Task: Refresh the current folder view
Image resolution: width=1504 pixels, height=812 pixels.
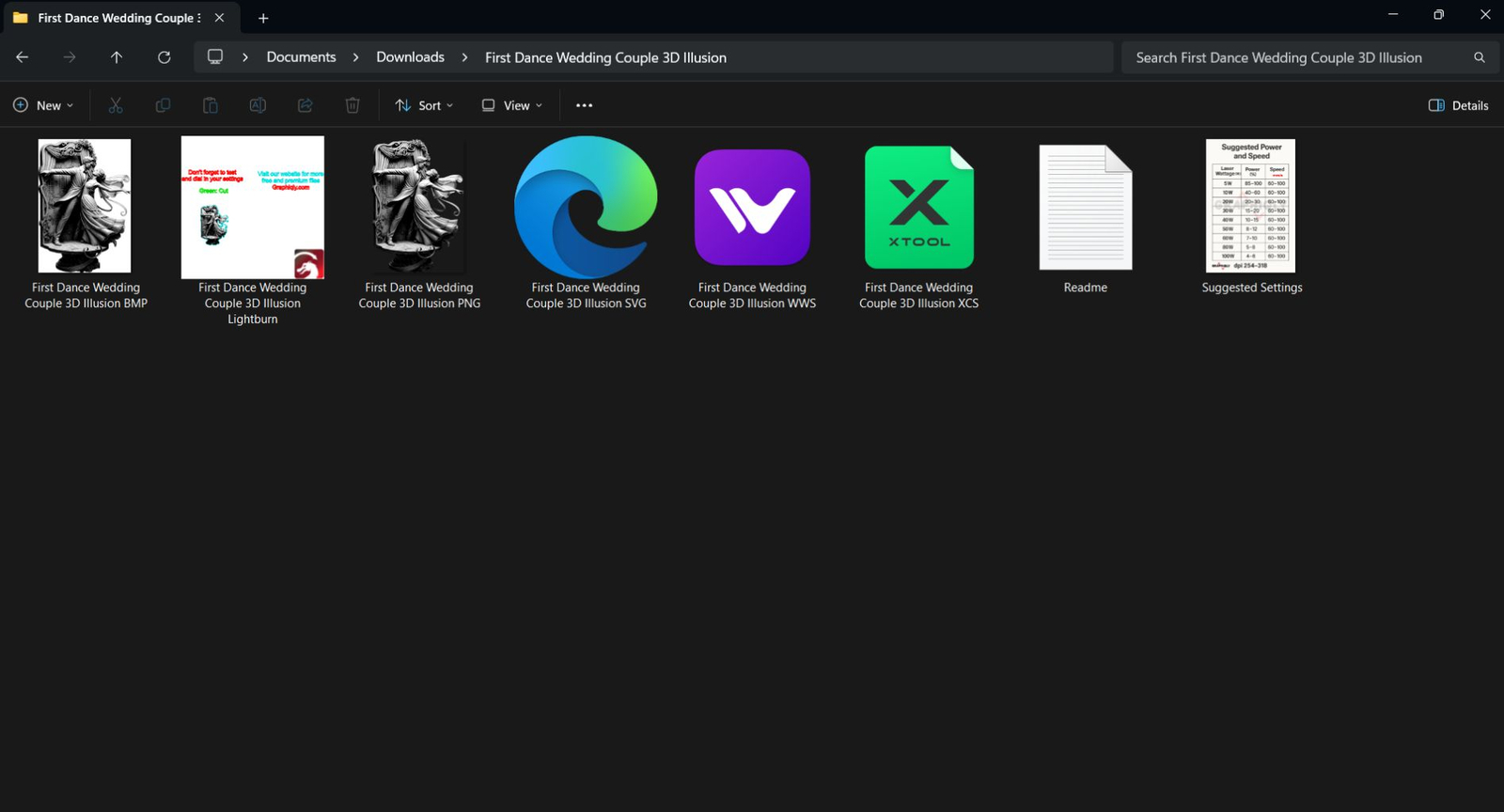Action: click(164, 57)
